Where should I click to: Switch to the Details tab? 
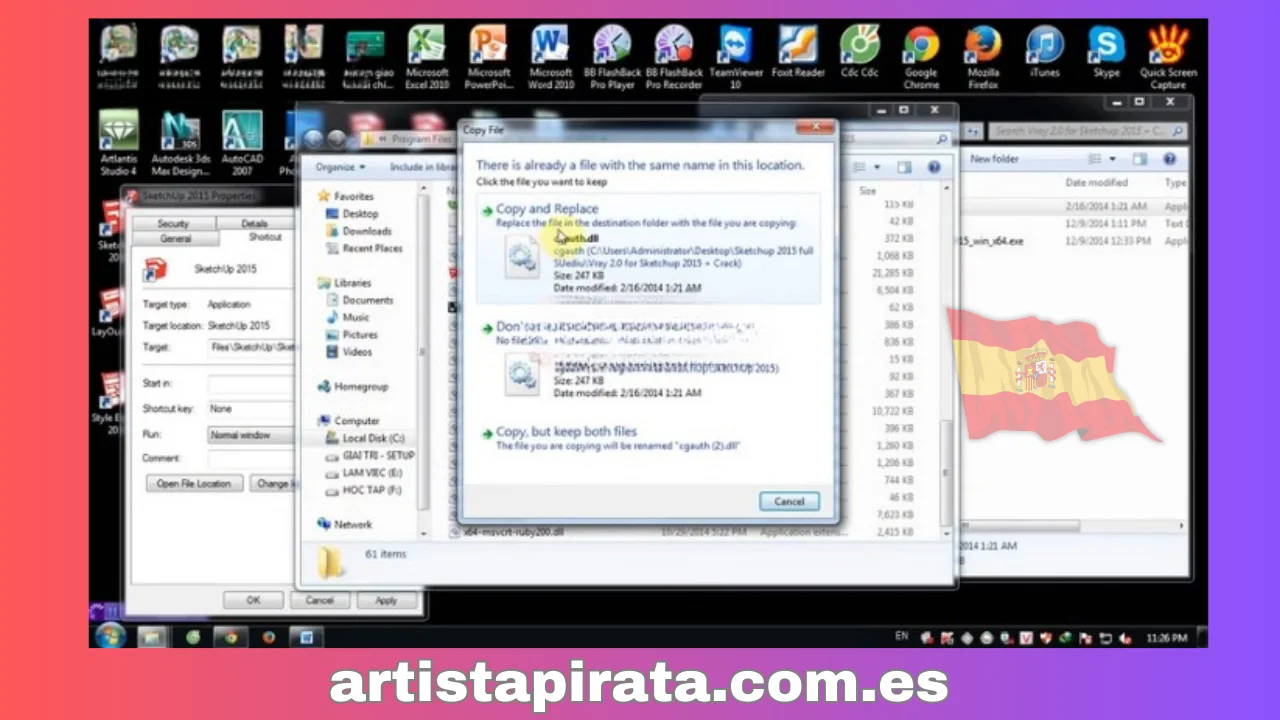254,224
